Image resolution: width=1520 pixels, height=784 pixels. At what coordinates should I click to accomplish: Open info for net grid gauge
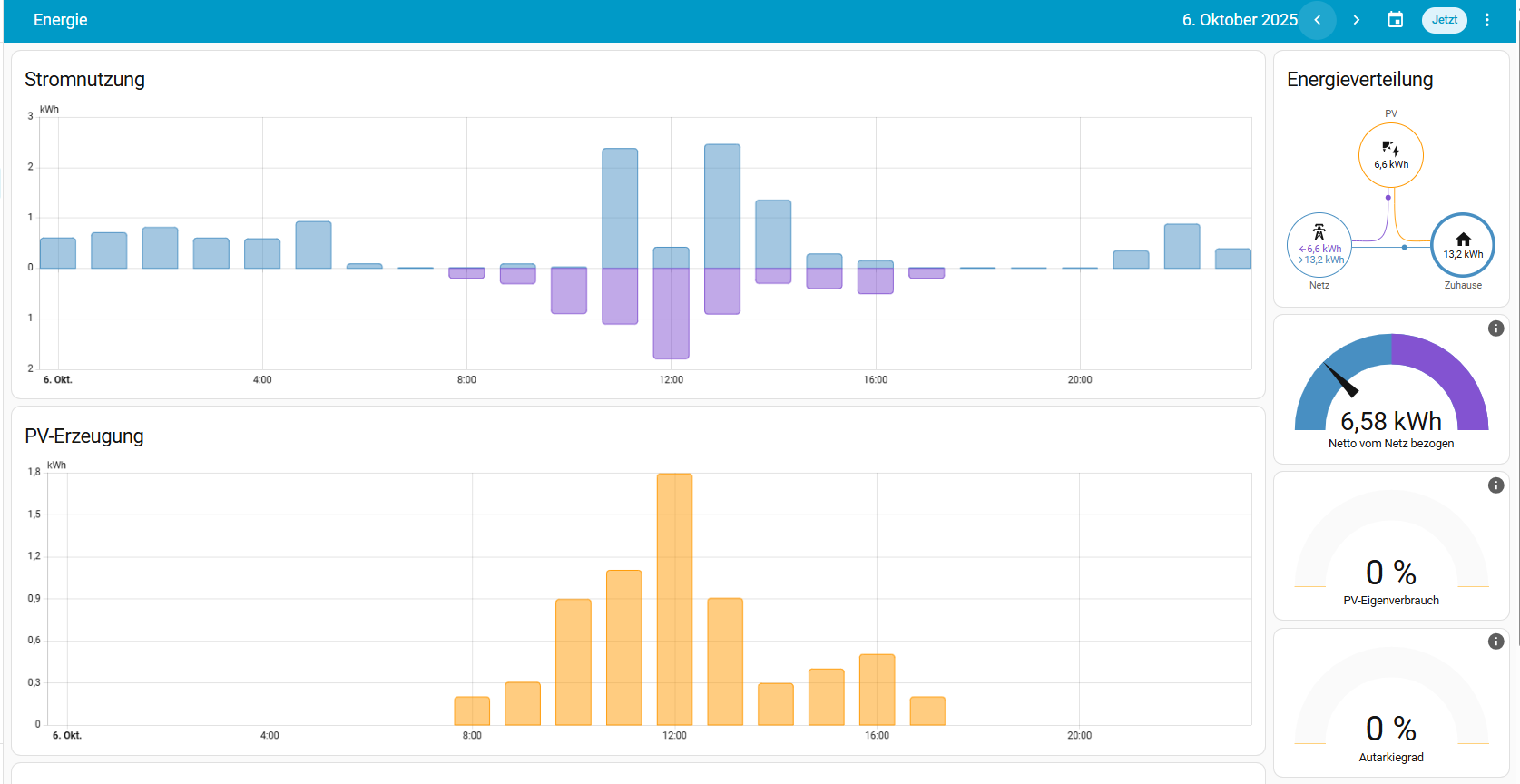(x=1496, y=328)
